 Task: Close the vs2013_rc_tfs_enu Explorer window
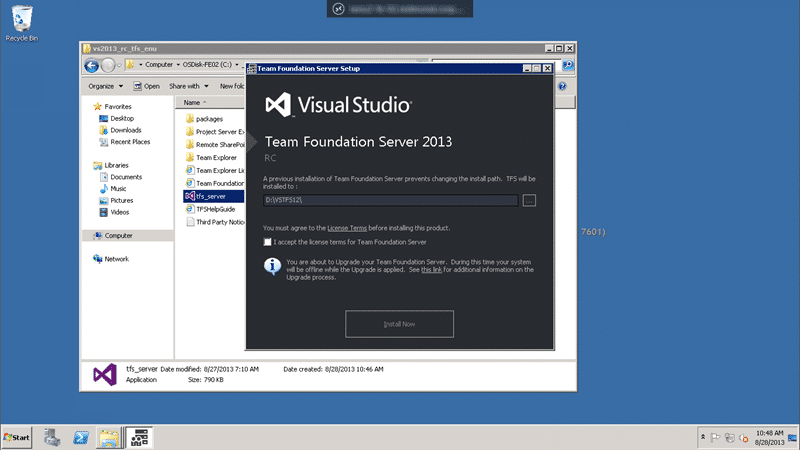point(570,48)
